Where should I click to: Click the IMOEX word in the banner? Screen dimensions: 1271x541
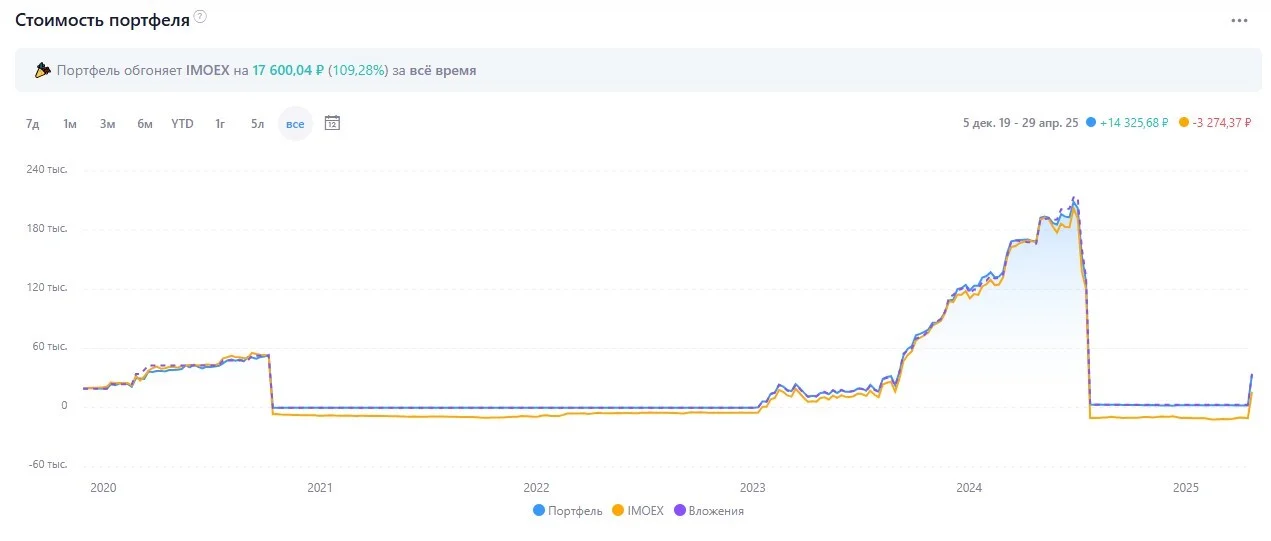tap(208, 71)
